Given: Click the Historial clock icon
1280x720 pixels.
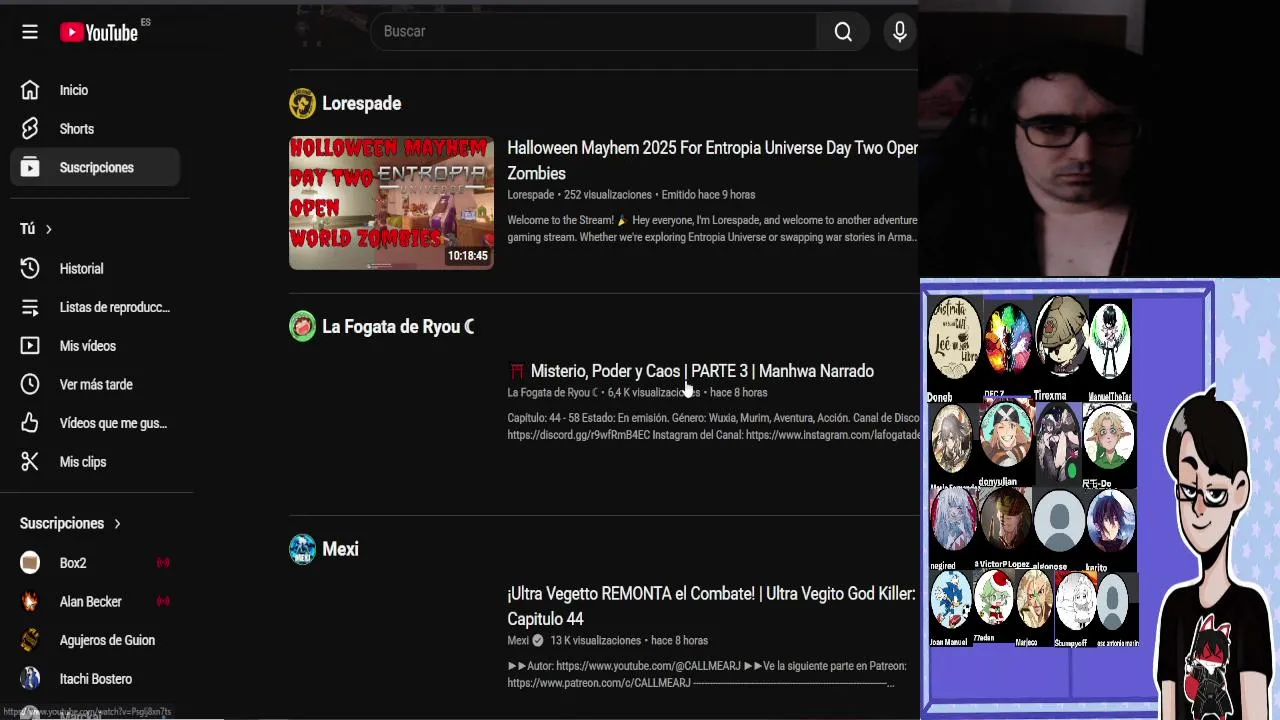Looking at the screenshot, I should 30,268.
